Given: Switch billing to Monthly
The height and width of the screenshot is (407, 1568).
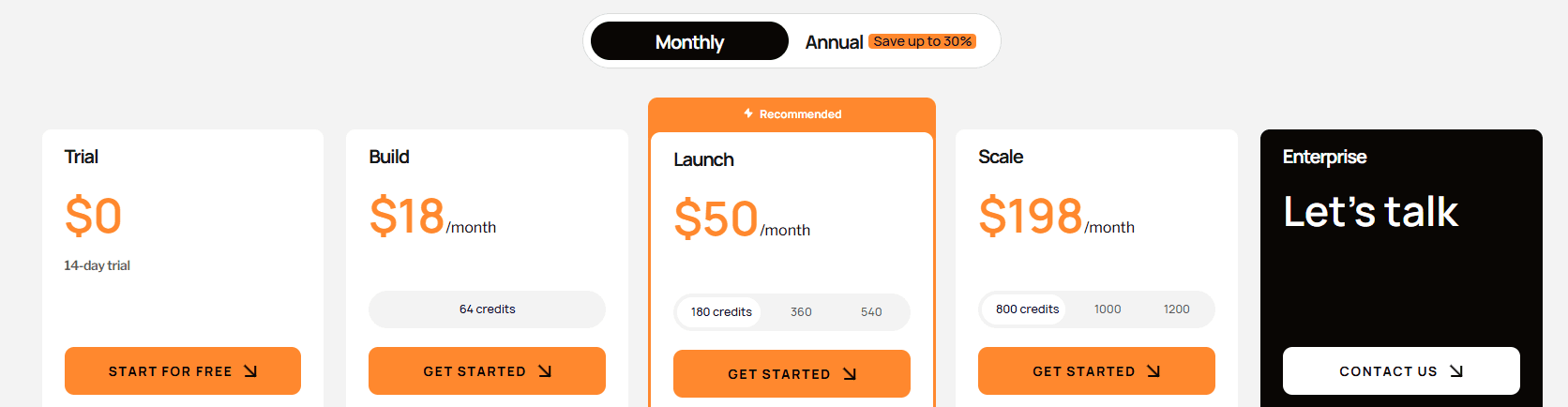Looking at the screenshot, I should (689, 41).
